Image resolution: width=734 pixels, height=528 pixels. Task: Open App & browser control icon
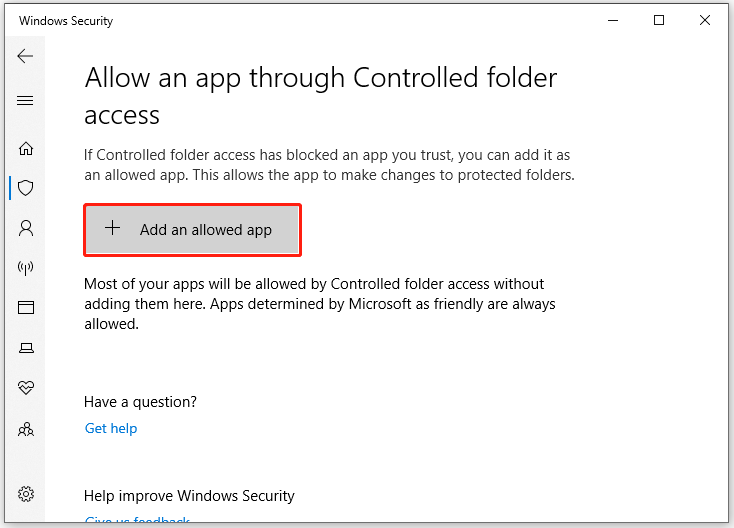(x=26, y=308)
